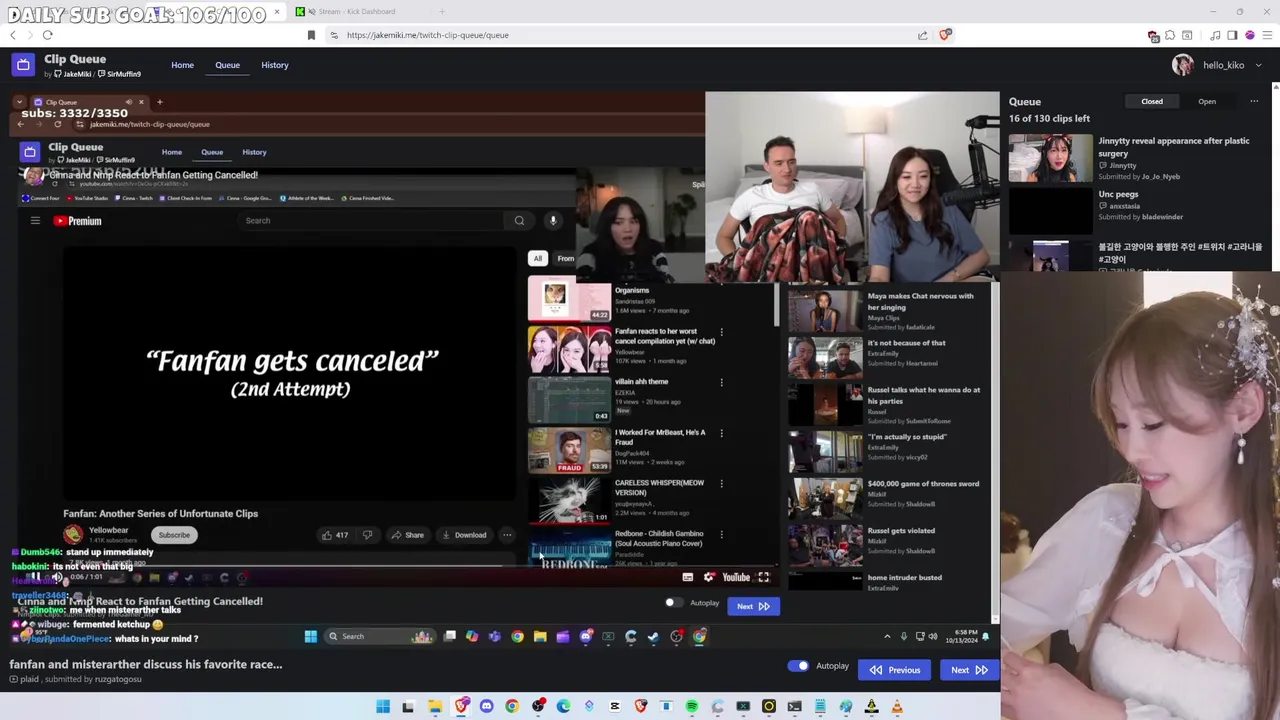Select the 'All' filter chip on YouTube
This screenshot has width=1280, height=720.
pyautogui.click(x=538, y=258)
